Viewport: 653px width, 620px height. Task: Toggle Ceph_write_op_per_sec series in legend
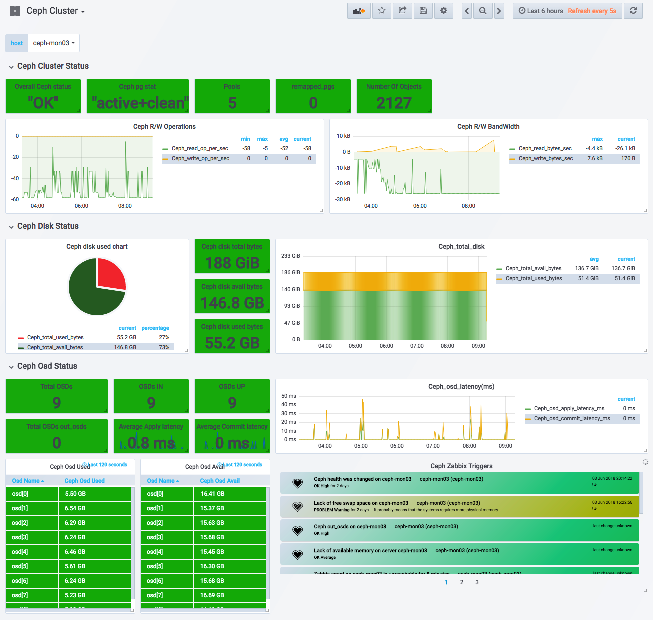(199, 158)
